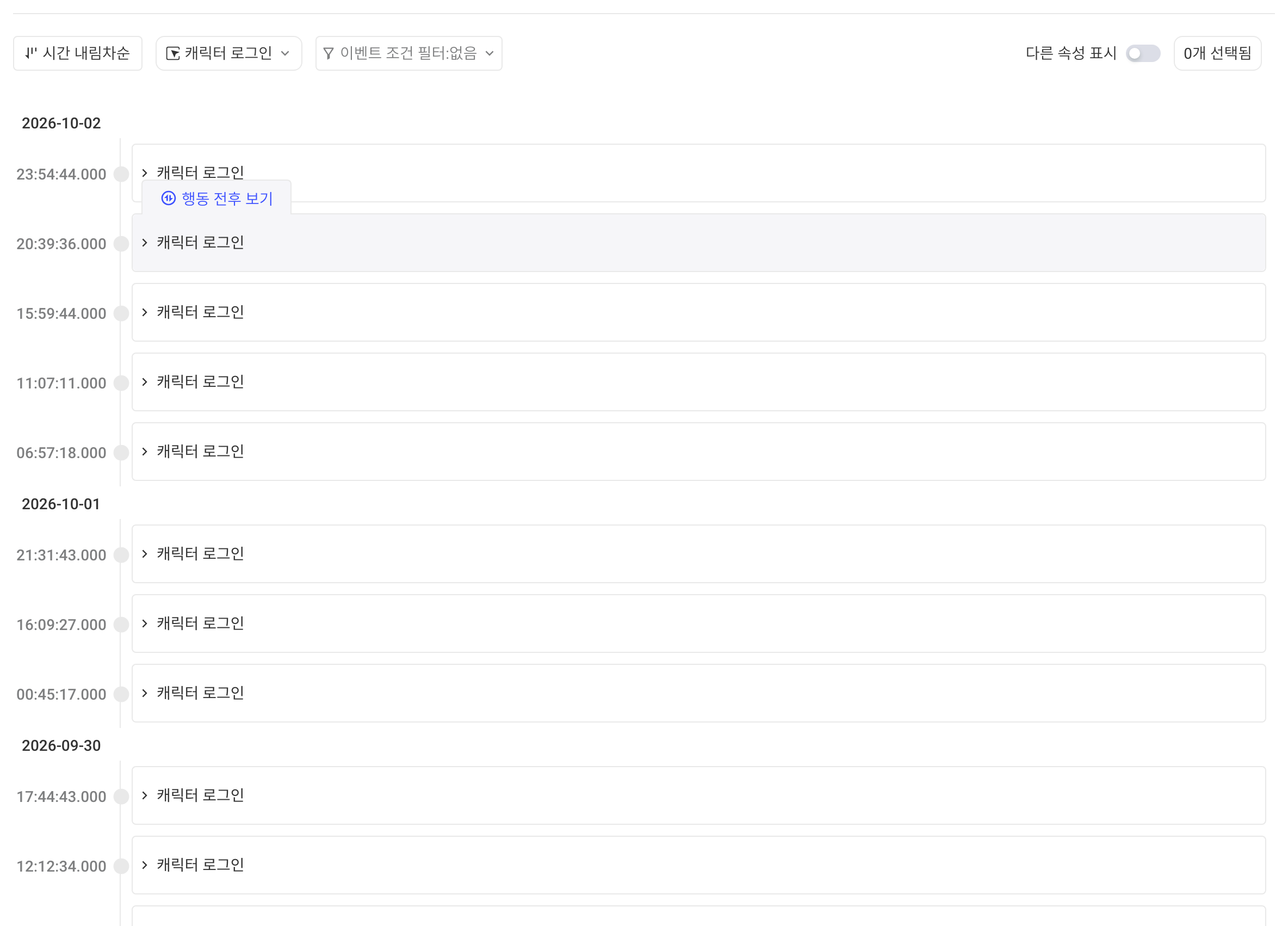The width and height of the screenshot is (1288, 926).
Task: Select the timeline dot at 16:09:27.000
Action: pos(121,625)
